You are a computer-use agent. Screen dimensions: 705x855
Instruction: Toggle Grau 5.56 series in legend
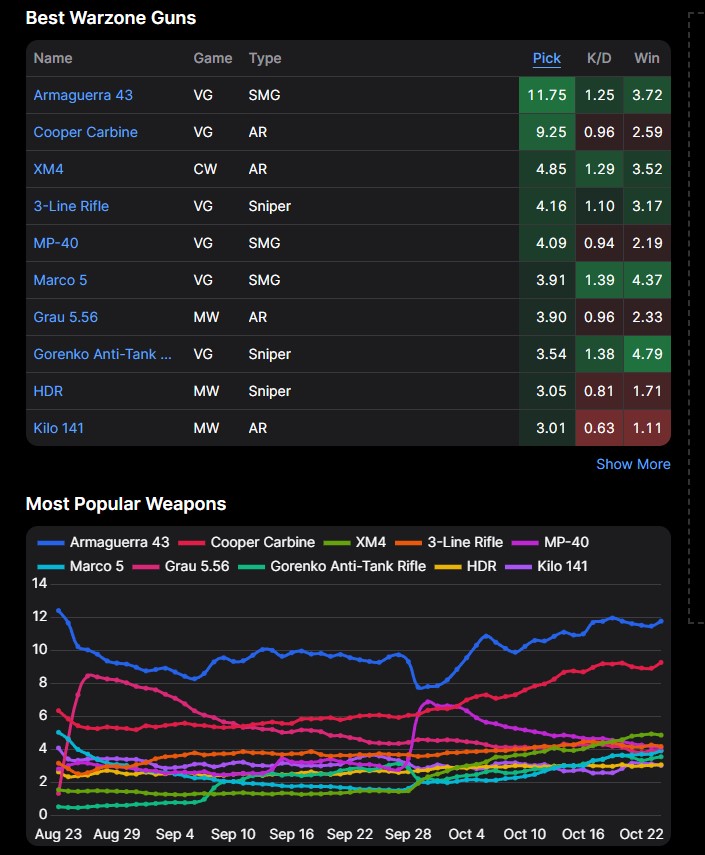(x=189, y=566)
